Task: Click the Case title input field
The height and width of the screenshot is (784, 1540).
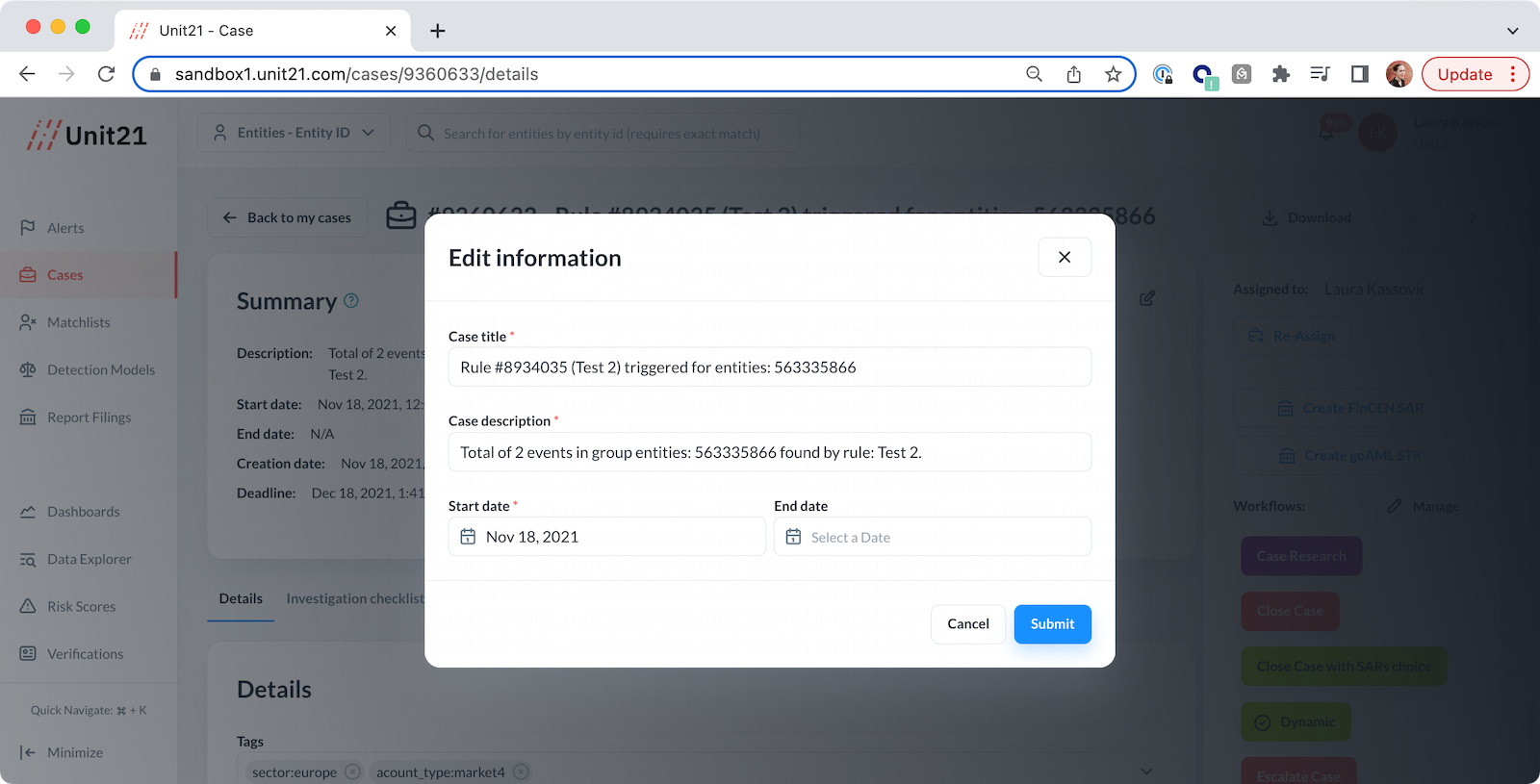Action: click(x=770, y=367)
